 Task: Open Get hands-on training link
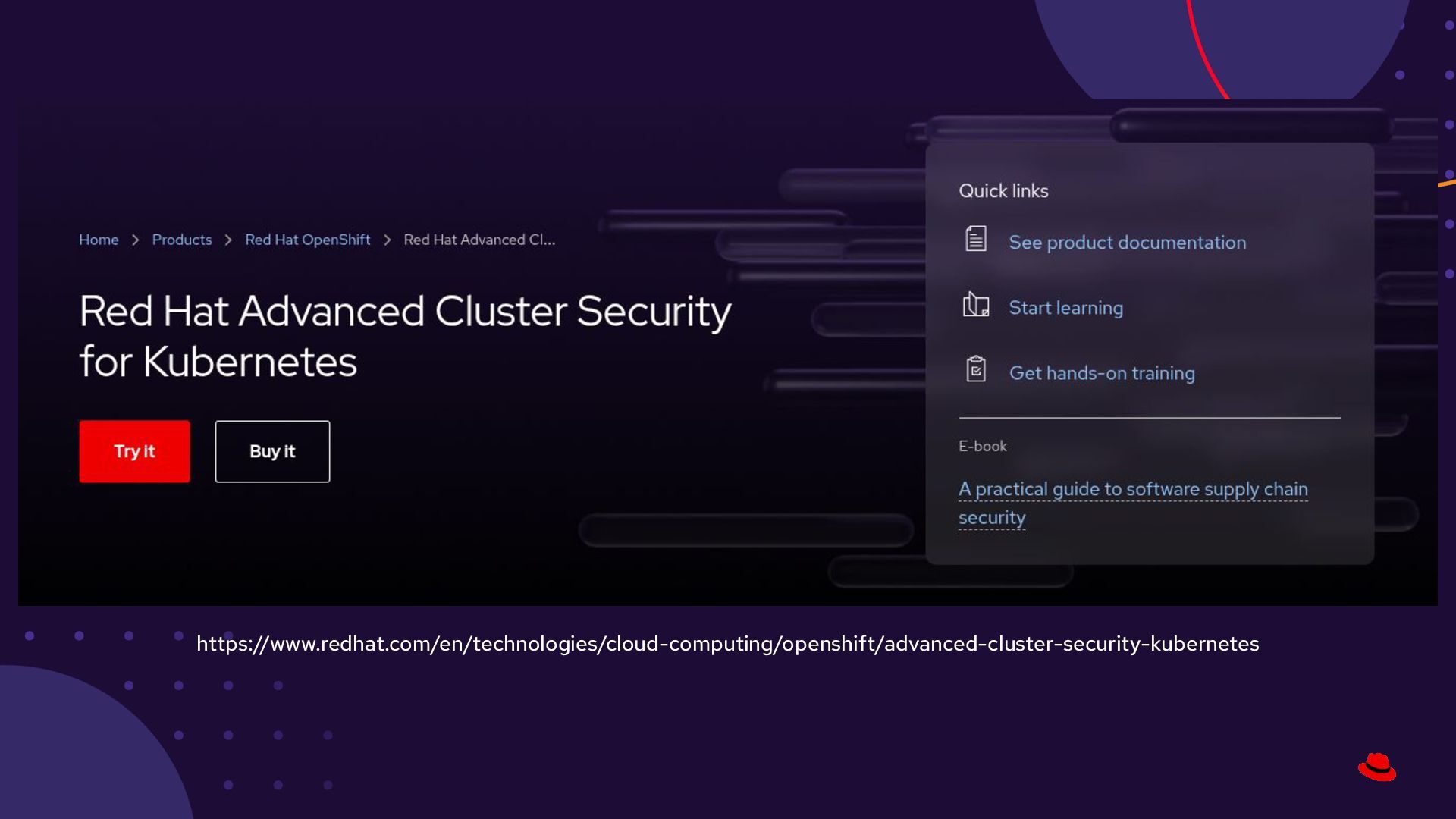1101,373
